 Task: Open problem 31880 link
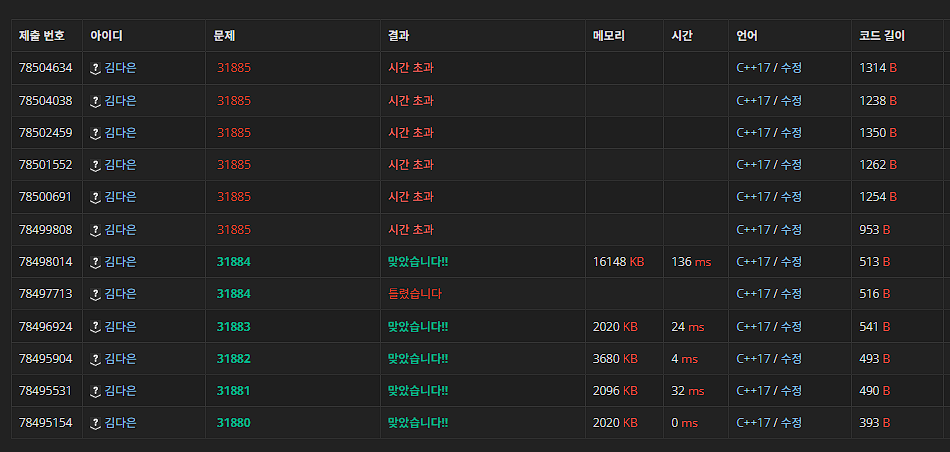[234, 423]
